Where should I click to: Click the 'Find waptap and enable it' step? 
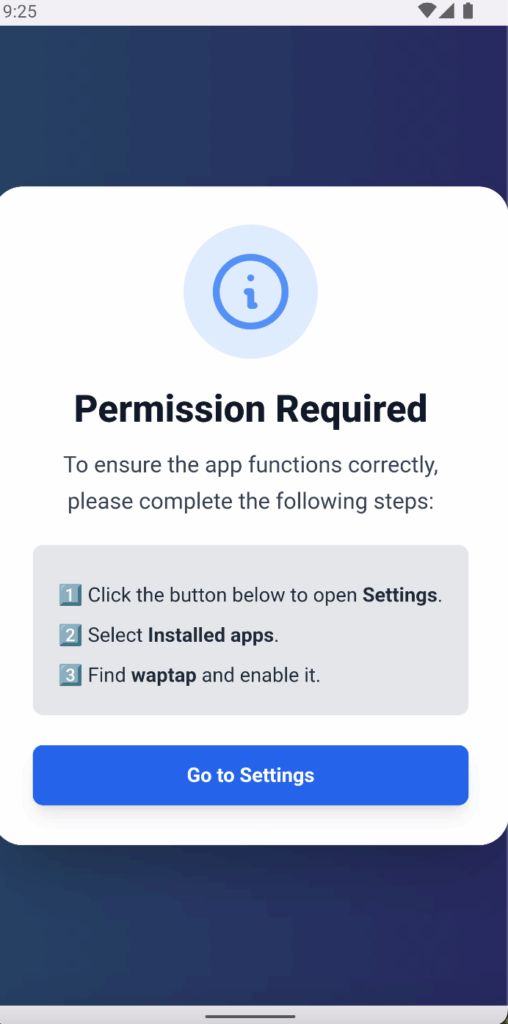190,675
